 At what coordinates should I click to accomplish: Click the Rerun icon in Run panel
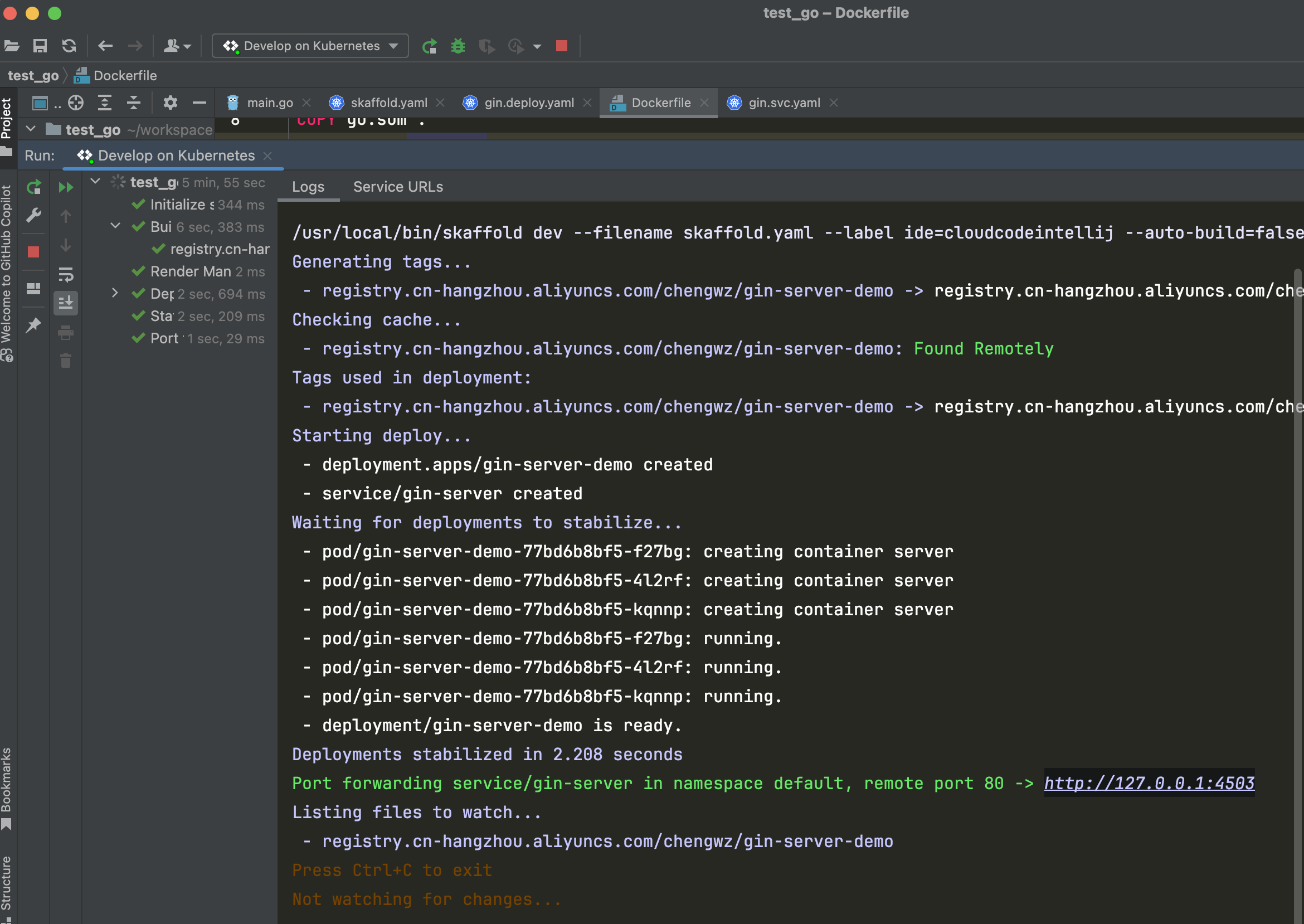pyautogui.click(x=33, y=187)
